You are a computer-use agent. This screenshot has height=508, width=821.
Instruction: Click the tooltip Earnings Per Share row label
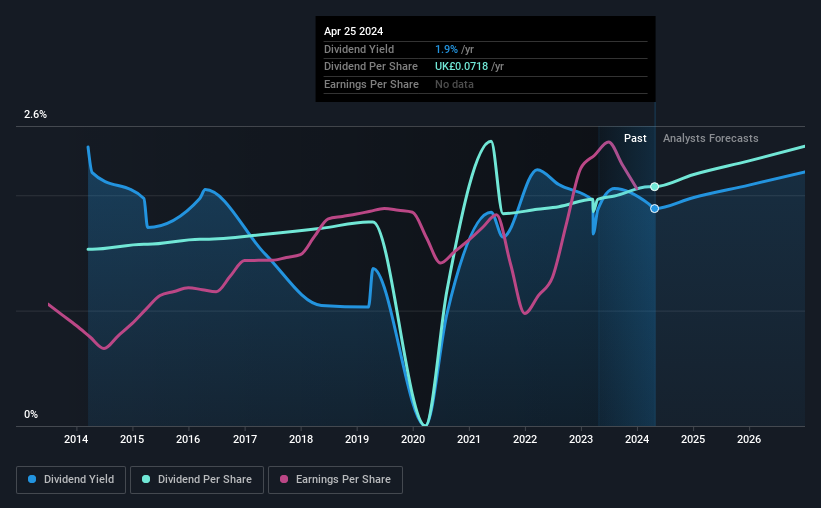click(x=371, y=84)
